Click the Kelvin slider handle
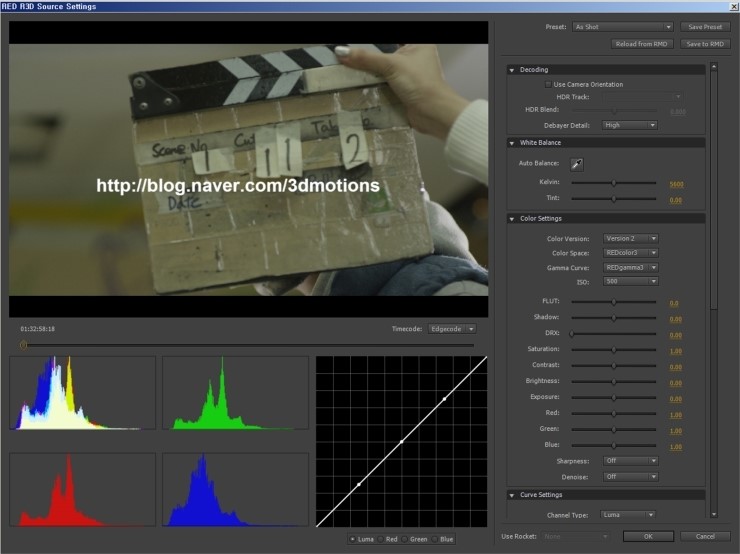740x554 pixels. [x=614, y=184]
